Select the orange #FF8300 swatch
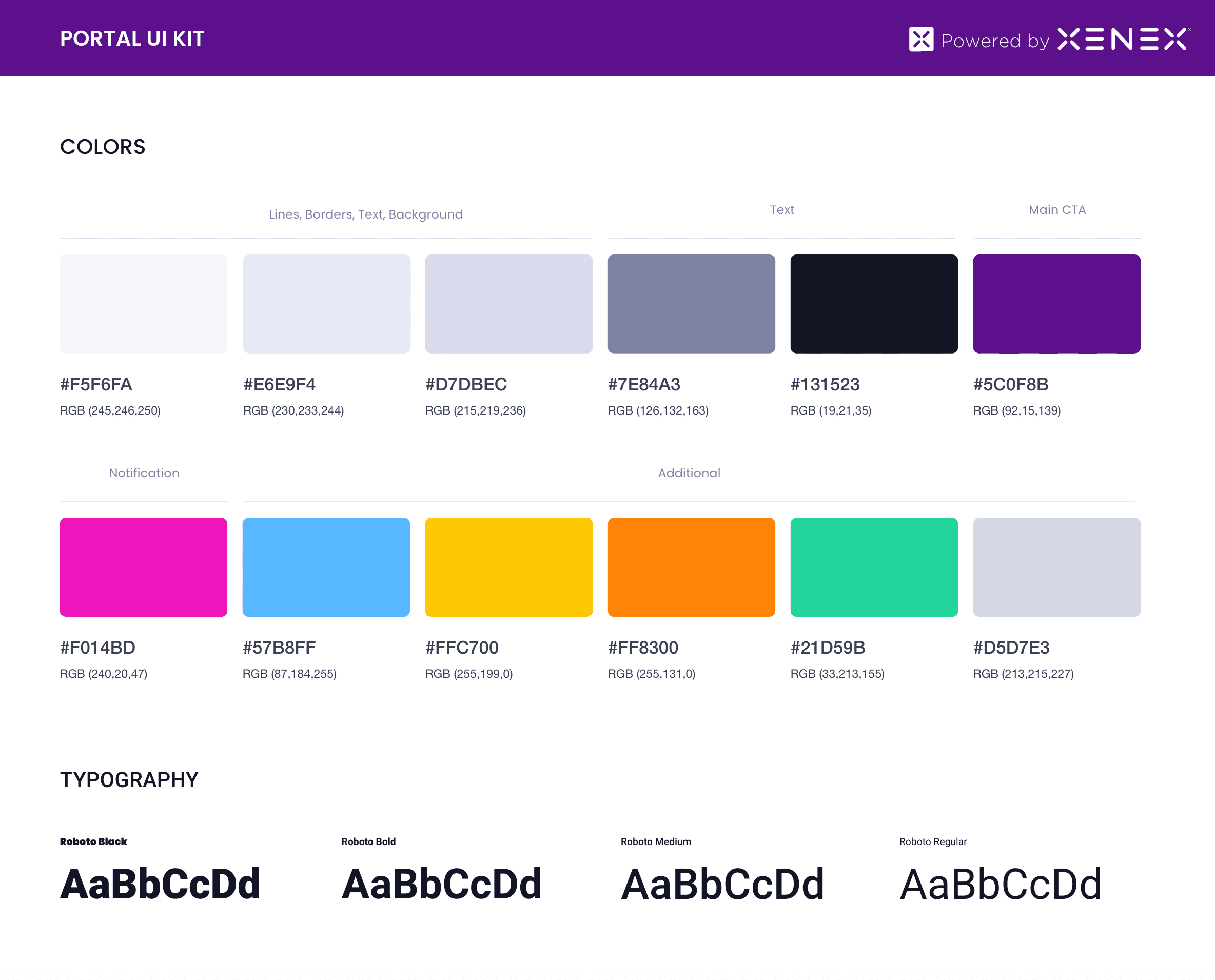Image resolution: width=1215 pixels, height=980 pixels. [691, 567]
